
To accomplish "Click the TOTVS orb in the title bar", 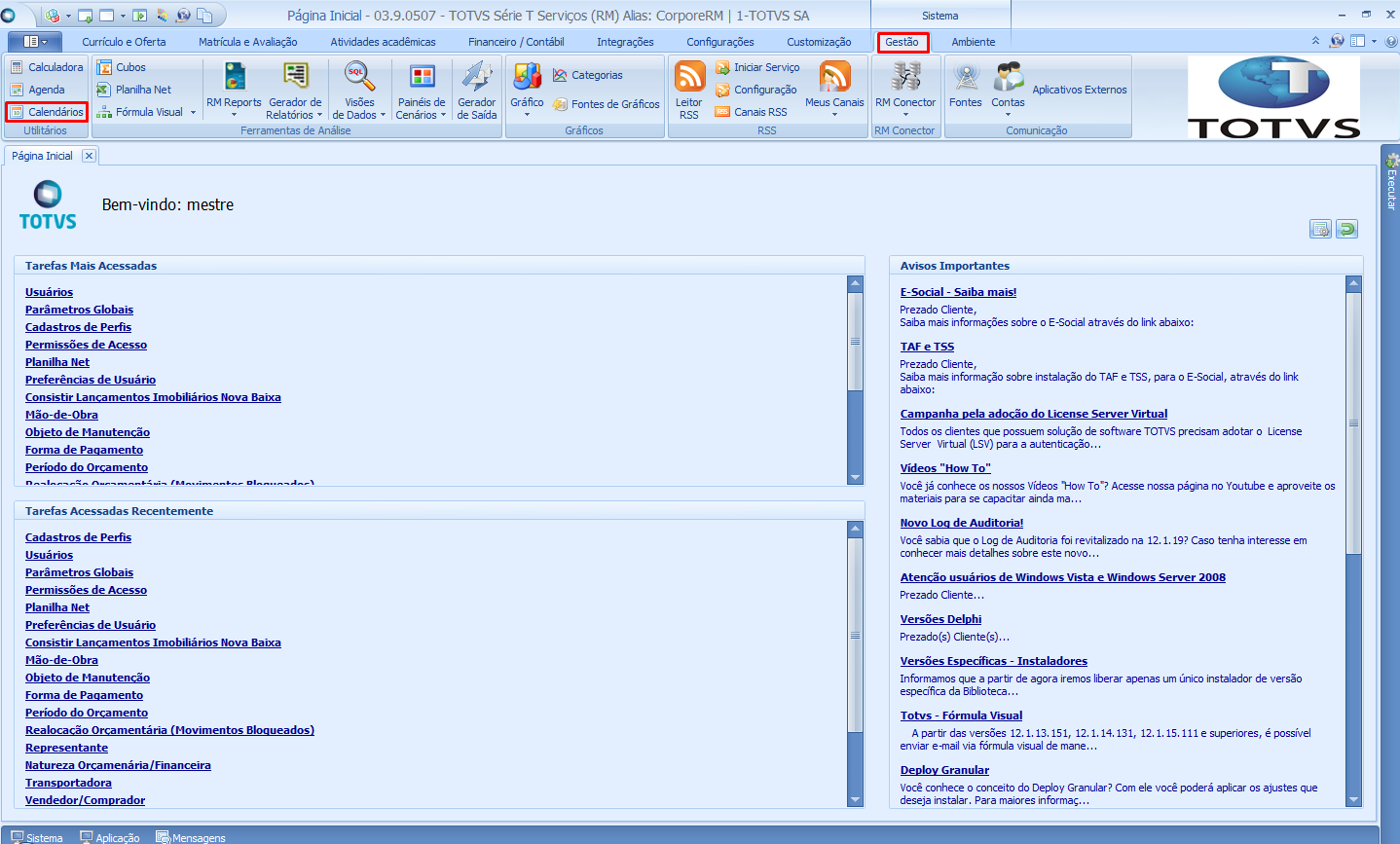I will point(9,15).
